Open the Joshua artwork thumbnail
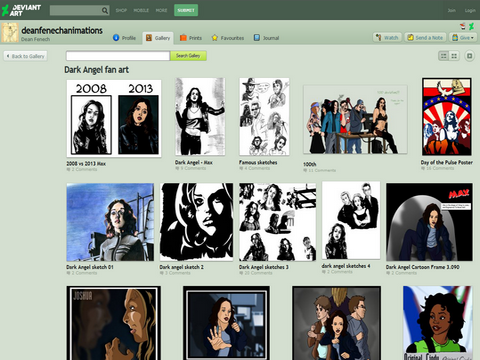The height and width of the screenshot is (360, 480). click(113, 323)
